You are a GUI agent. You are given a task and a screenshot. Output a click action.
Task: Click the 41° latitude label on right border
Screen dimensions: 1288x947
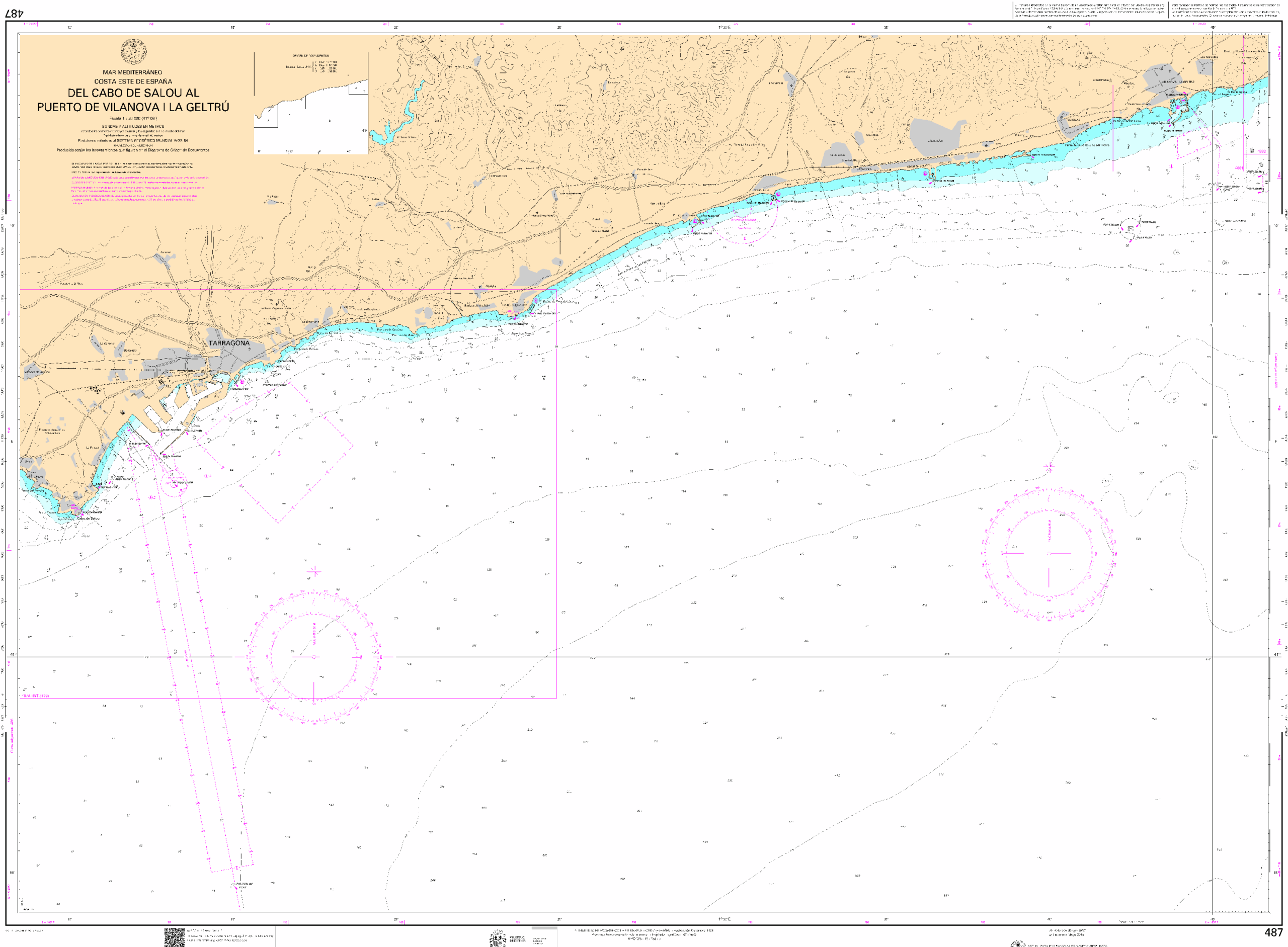[x=1276, y=654]
